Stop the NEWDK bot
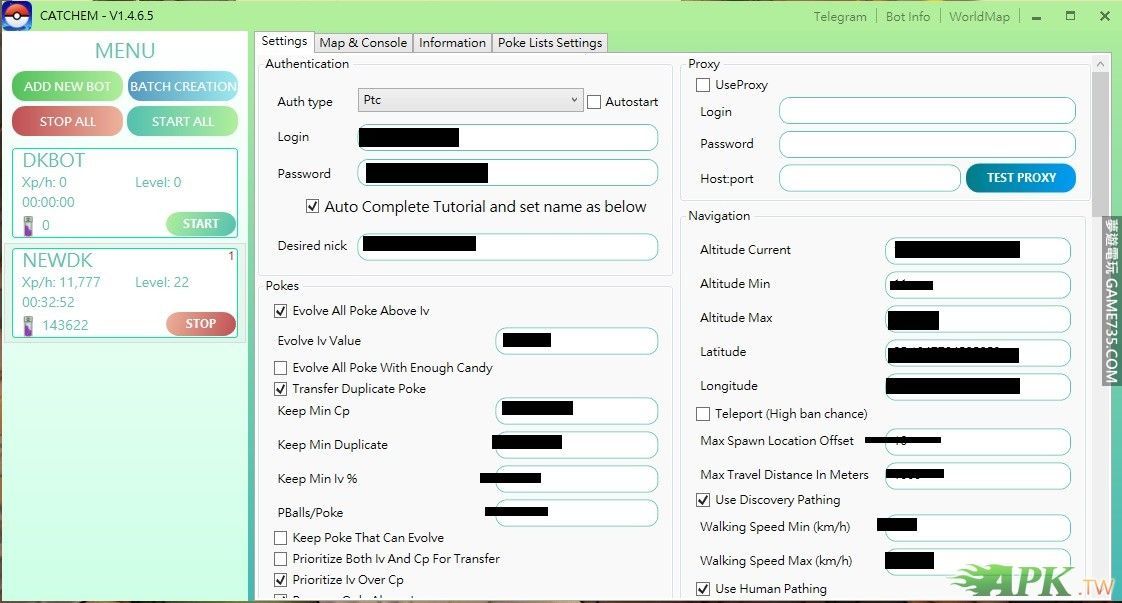The image size is (1122, 603). (200, 324)
